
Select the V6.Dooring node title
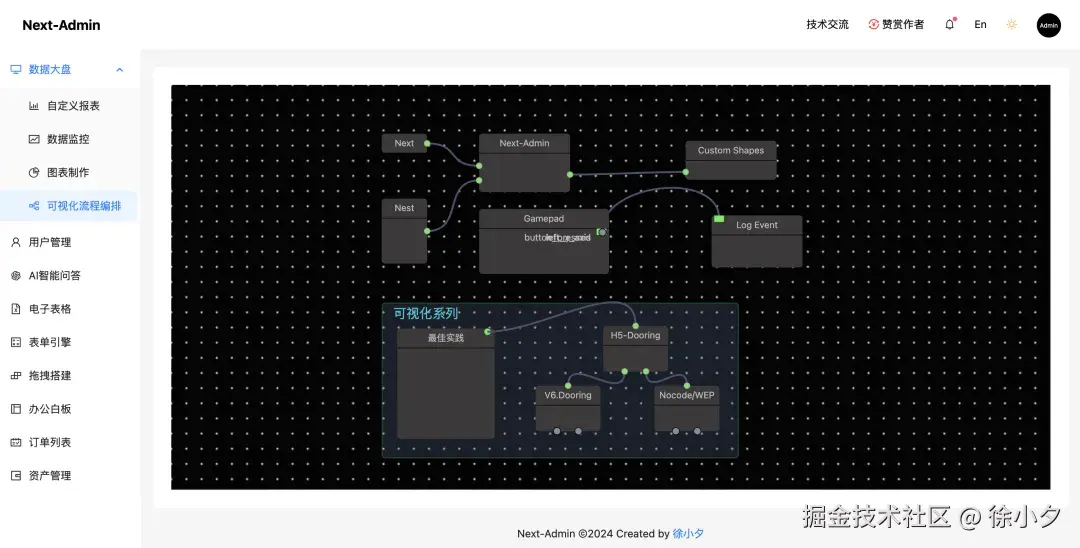coord(568,396)
